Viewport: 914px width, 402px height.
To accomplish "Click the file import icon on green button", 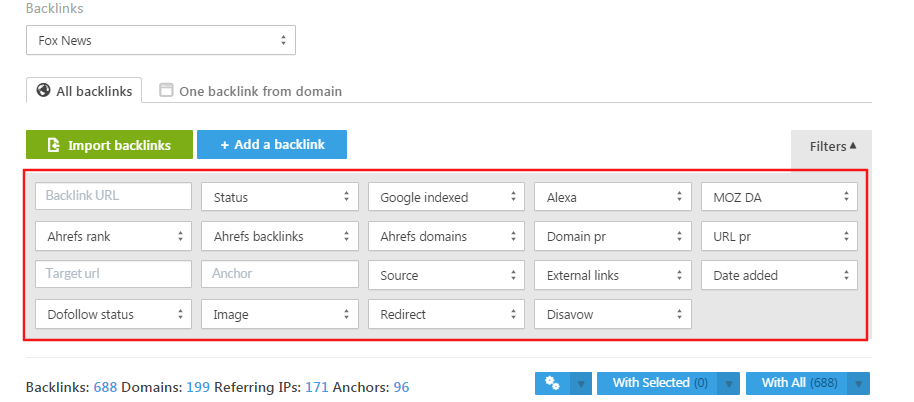I will coord(54,145).
